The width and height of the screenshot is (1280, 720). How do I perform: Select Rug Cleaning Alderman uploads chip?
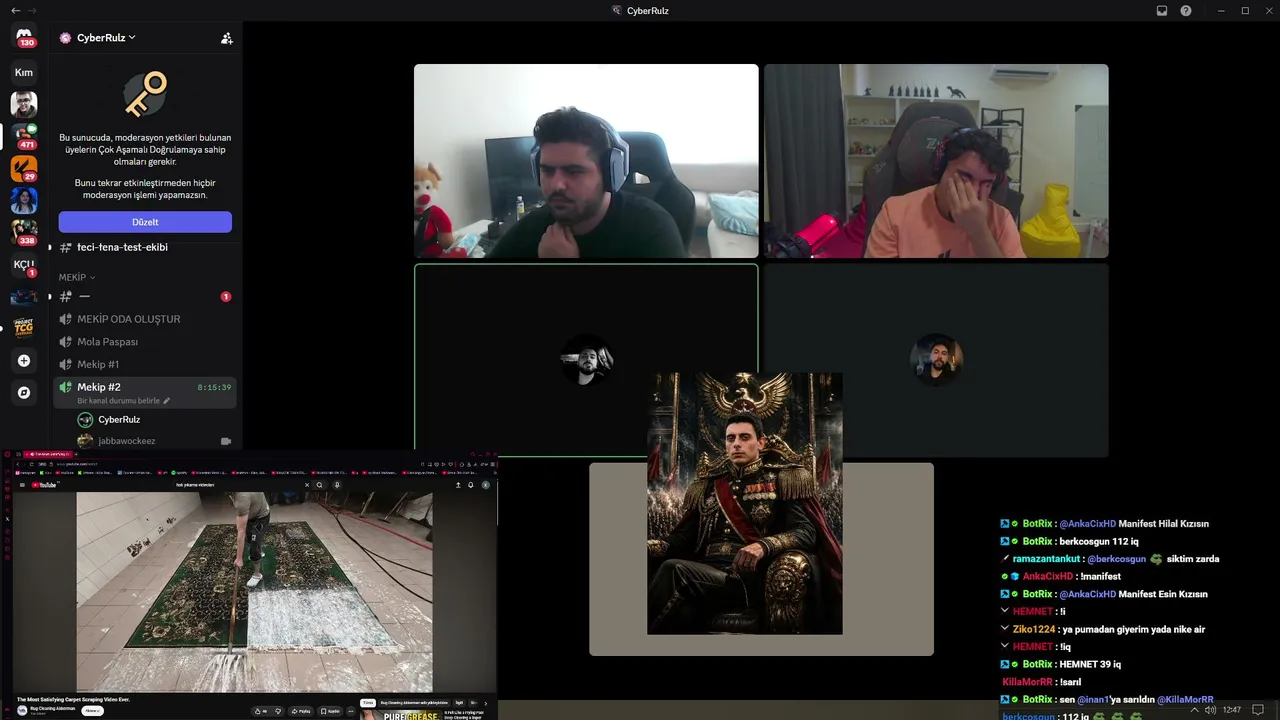[x=414, y=703]
